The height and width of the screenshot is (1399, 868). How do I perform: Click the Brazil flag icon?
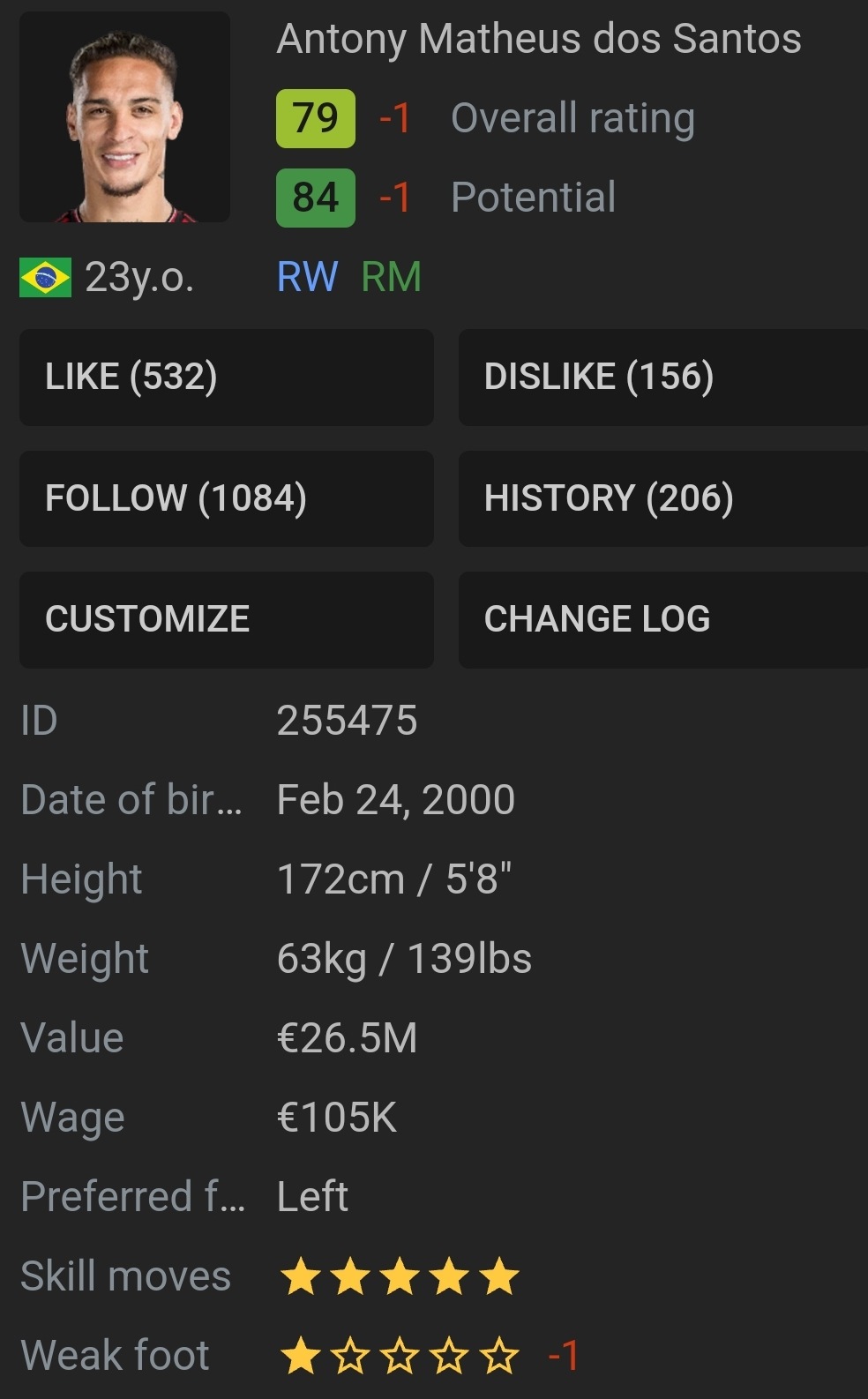tap(45, 278)
